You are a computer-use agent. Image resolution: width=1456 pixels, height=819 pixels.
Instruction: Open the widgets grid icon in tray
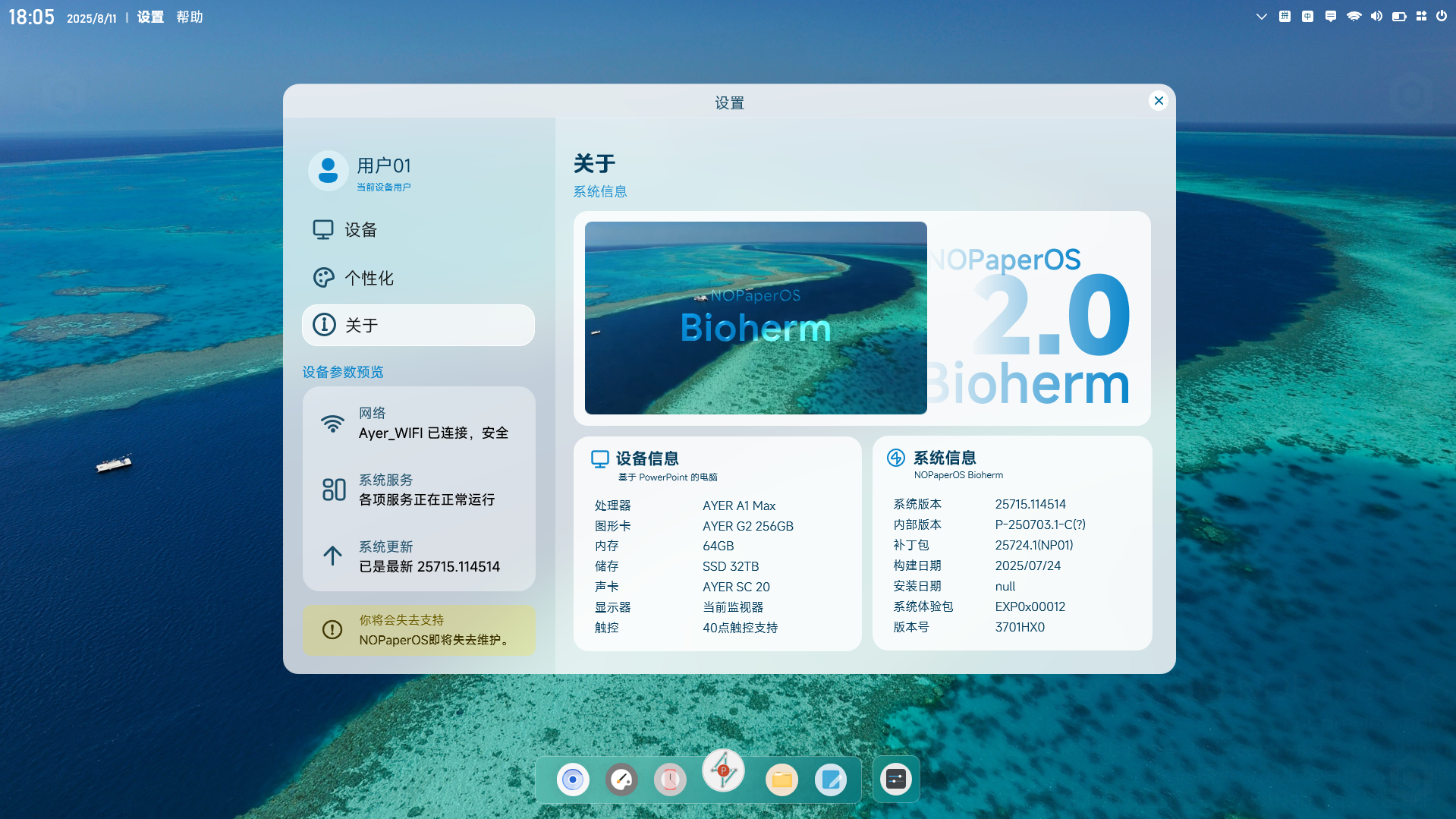[x=1421, y=17]
